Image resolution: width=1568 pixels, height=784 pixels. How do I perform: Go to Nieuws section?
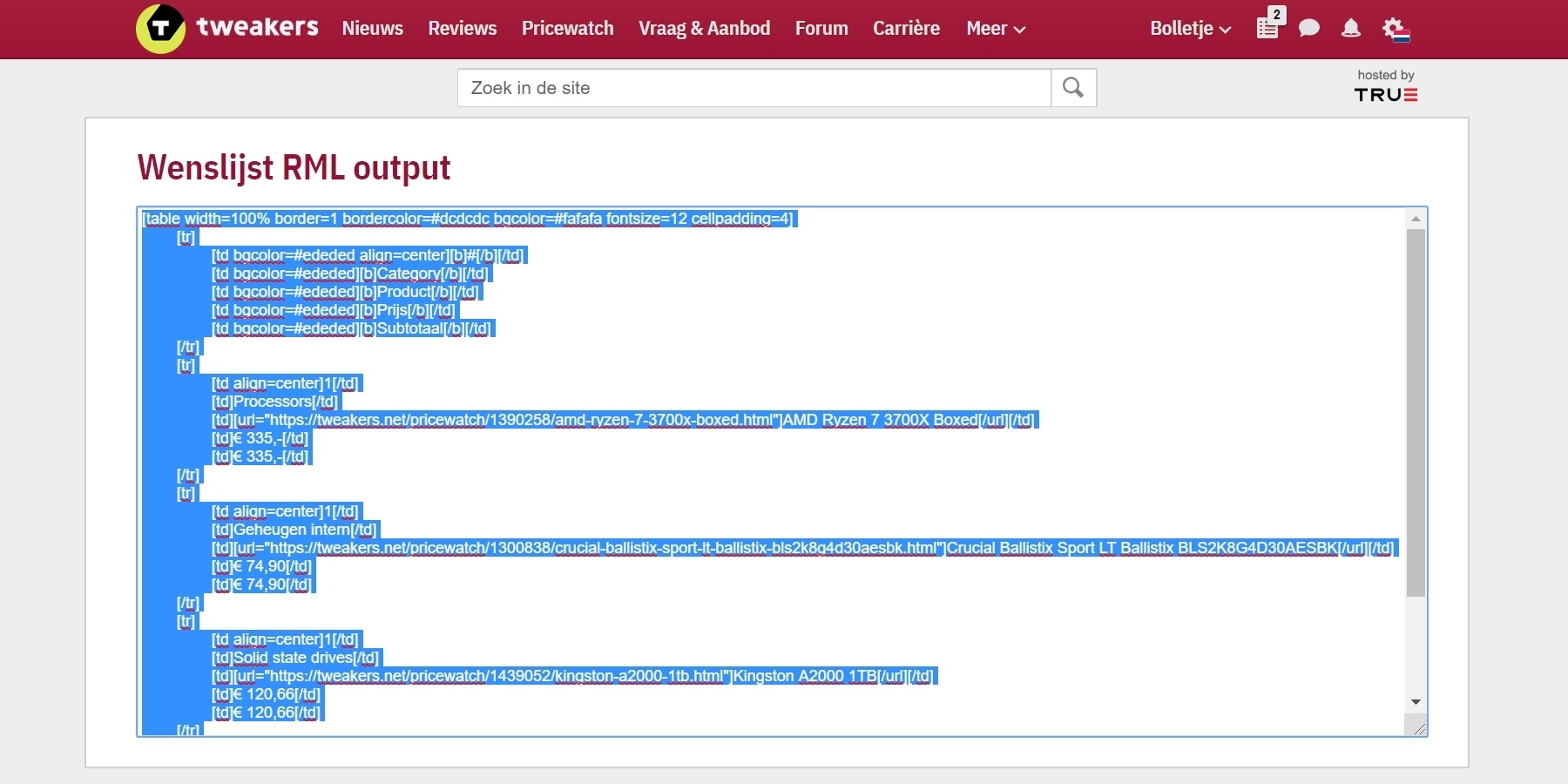tap(373, 29)
